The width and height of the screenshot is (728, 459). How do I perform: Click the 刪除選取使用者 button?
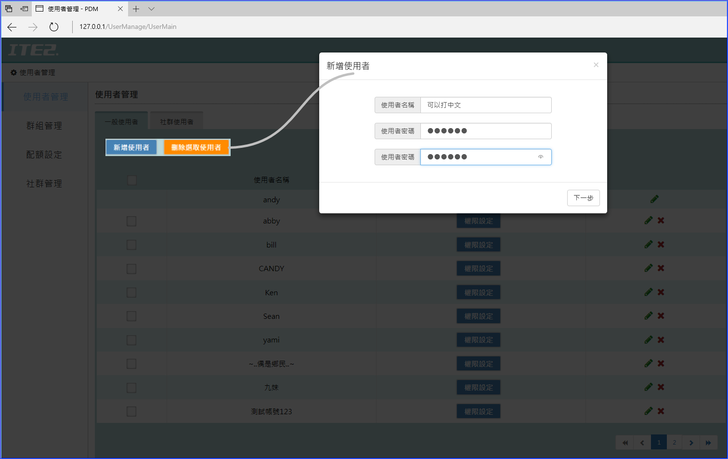pyautogui.click(x=196, y=148)
